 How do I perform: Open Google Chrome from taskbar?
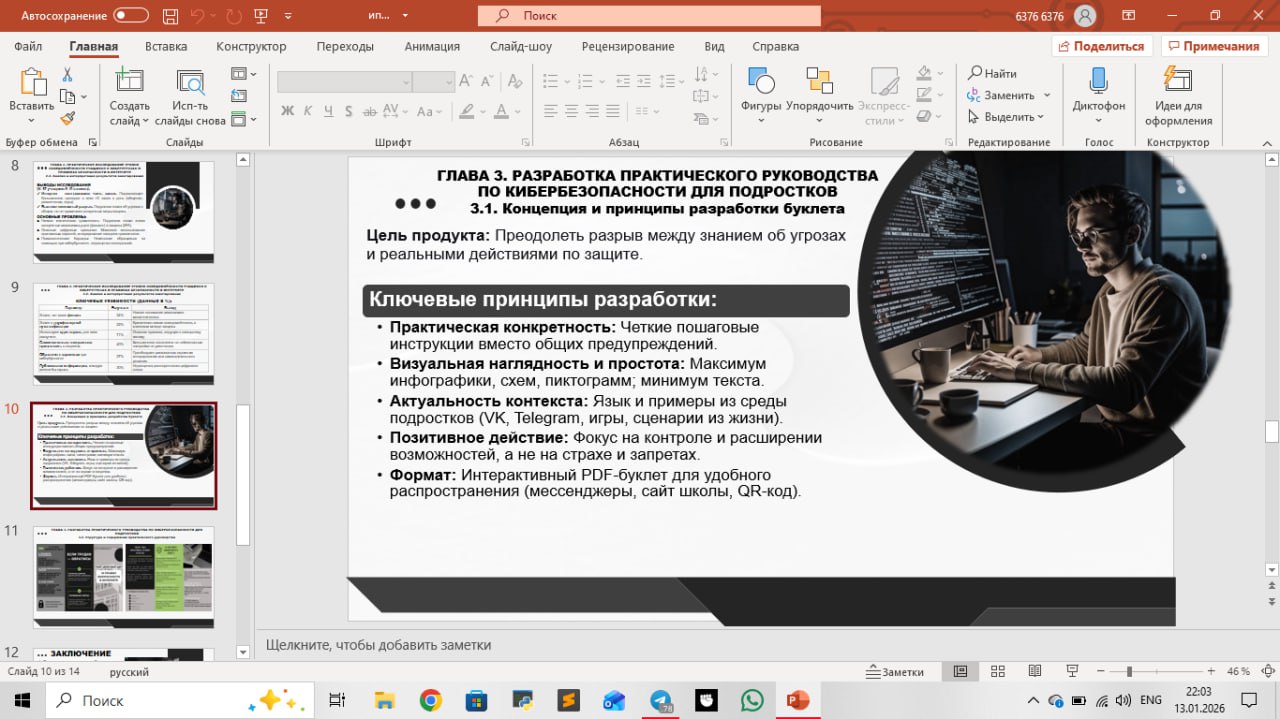431,700
